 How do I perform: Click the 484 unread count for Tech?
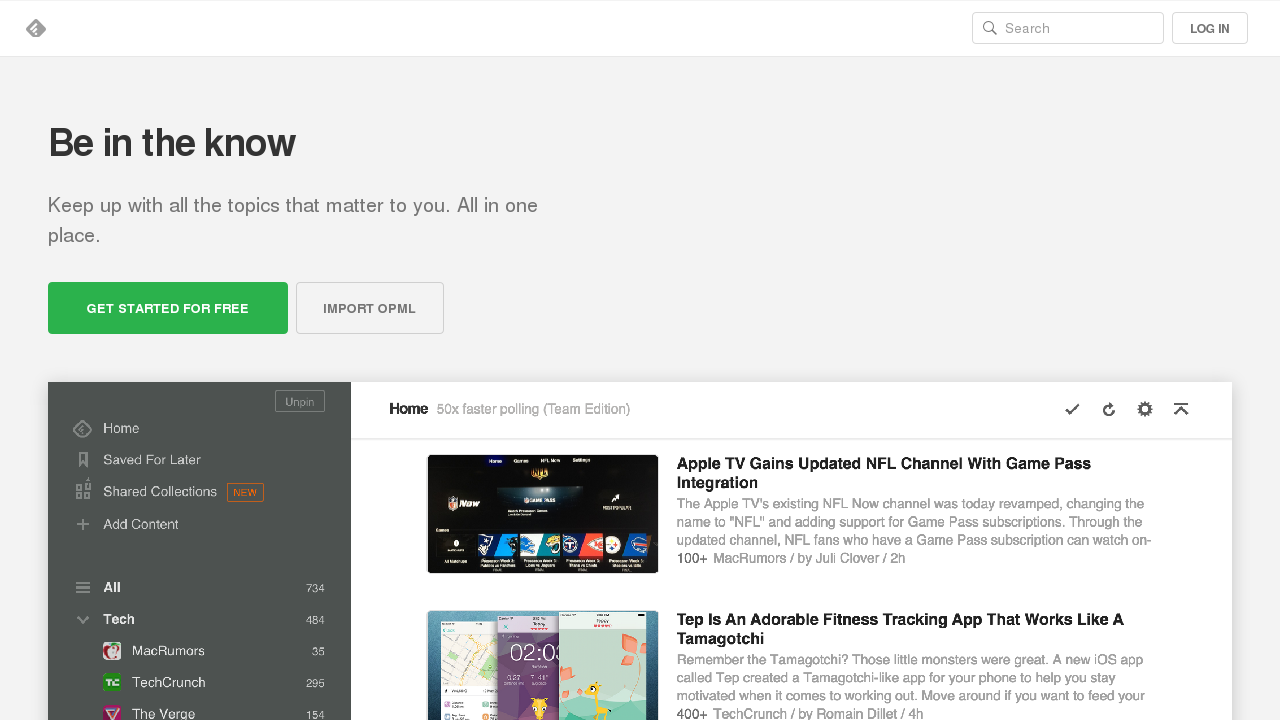[x=315, y=620]
